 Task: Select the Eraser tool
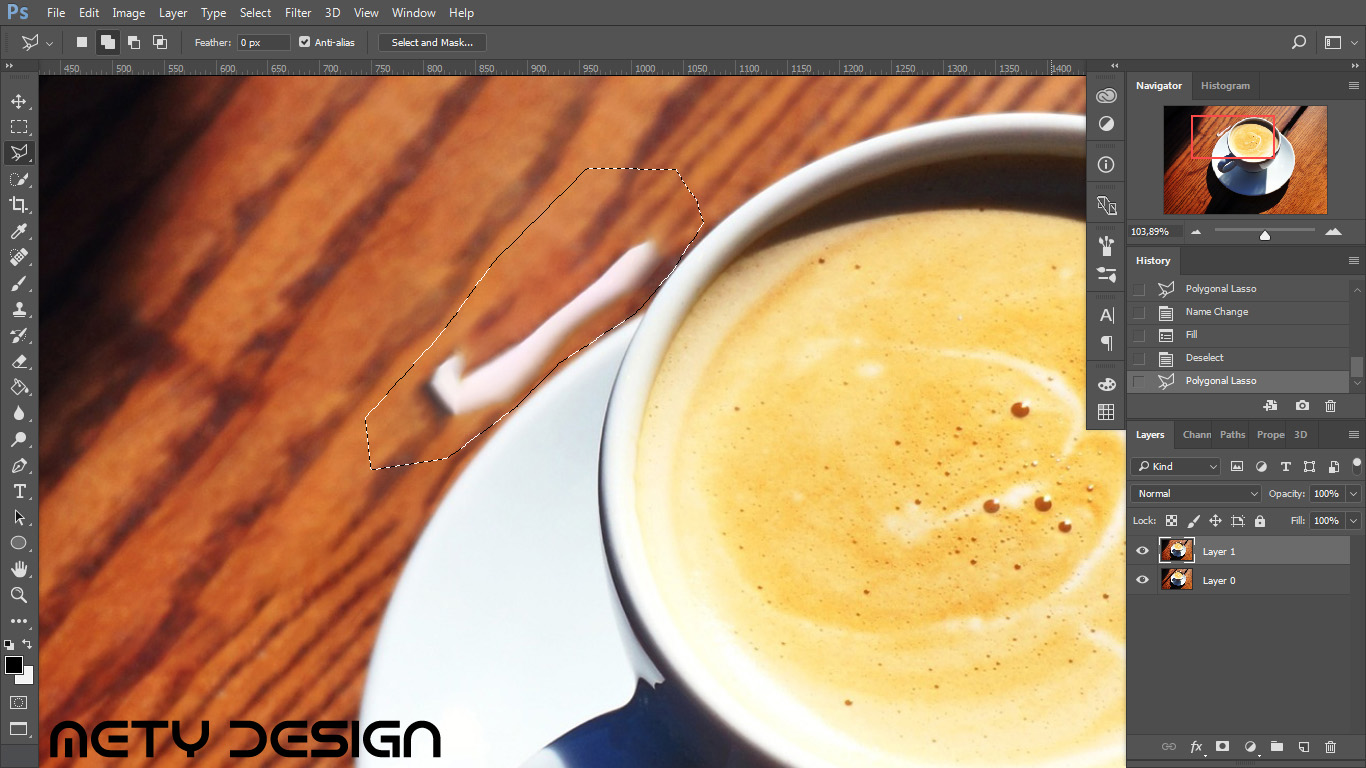[x=19, y=361]
